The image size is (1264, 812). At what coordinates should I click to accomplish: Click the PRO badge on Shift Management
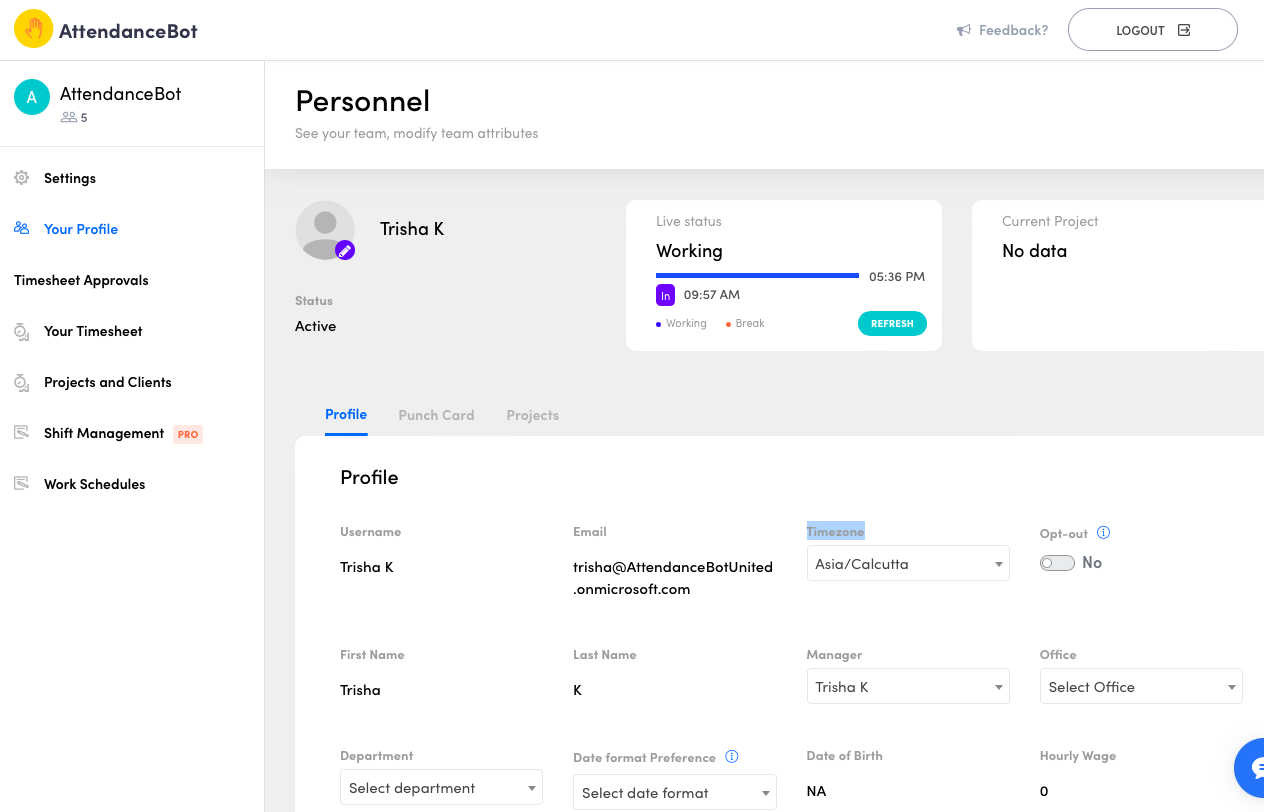tap(188, 434)
